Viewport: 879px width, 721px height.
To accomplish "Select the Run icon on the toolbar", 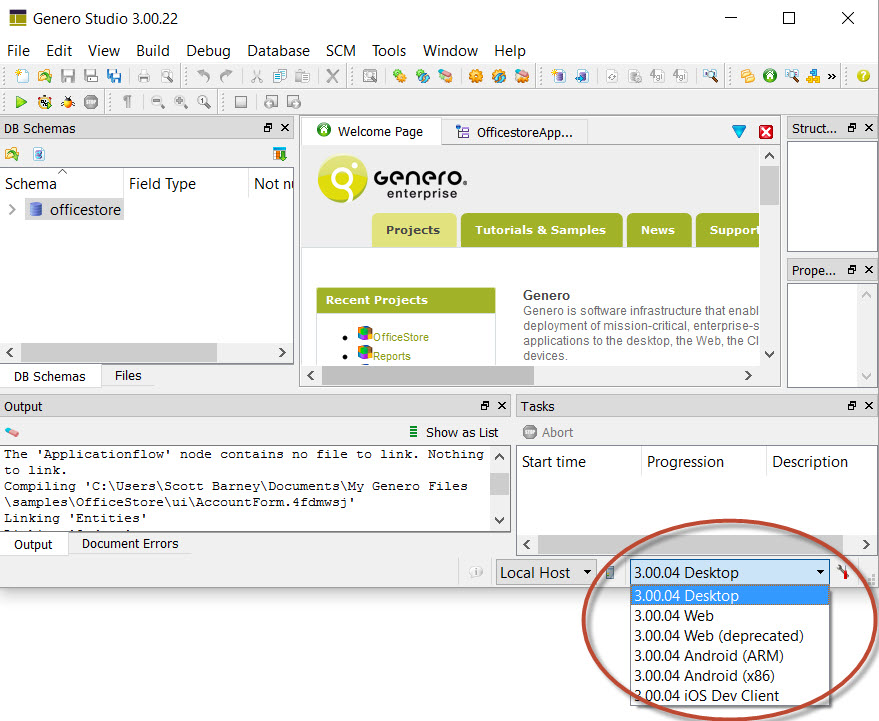I will pos(20,101).
